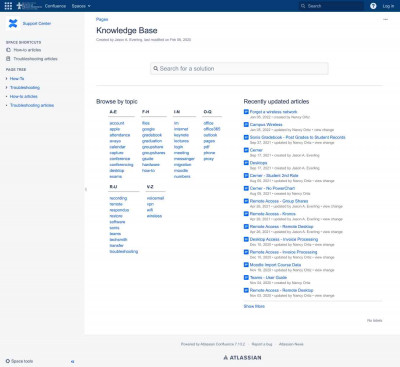Click the Log in link
The width and height of the screenshot is (400, 367).
388,6
